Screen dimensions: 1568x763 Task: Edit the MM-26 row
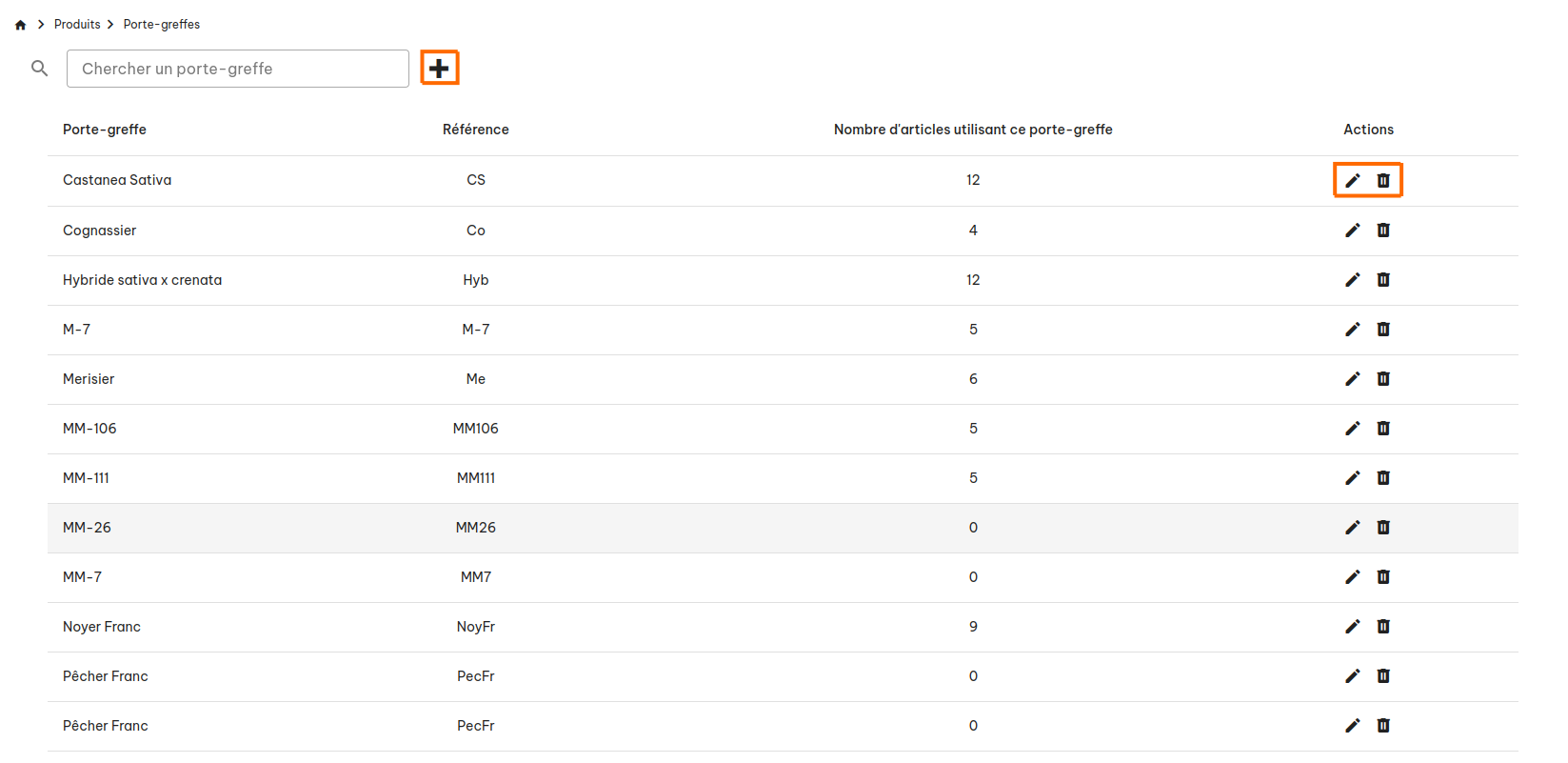click(x=1353, y=528)
